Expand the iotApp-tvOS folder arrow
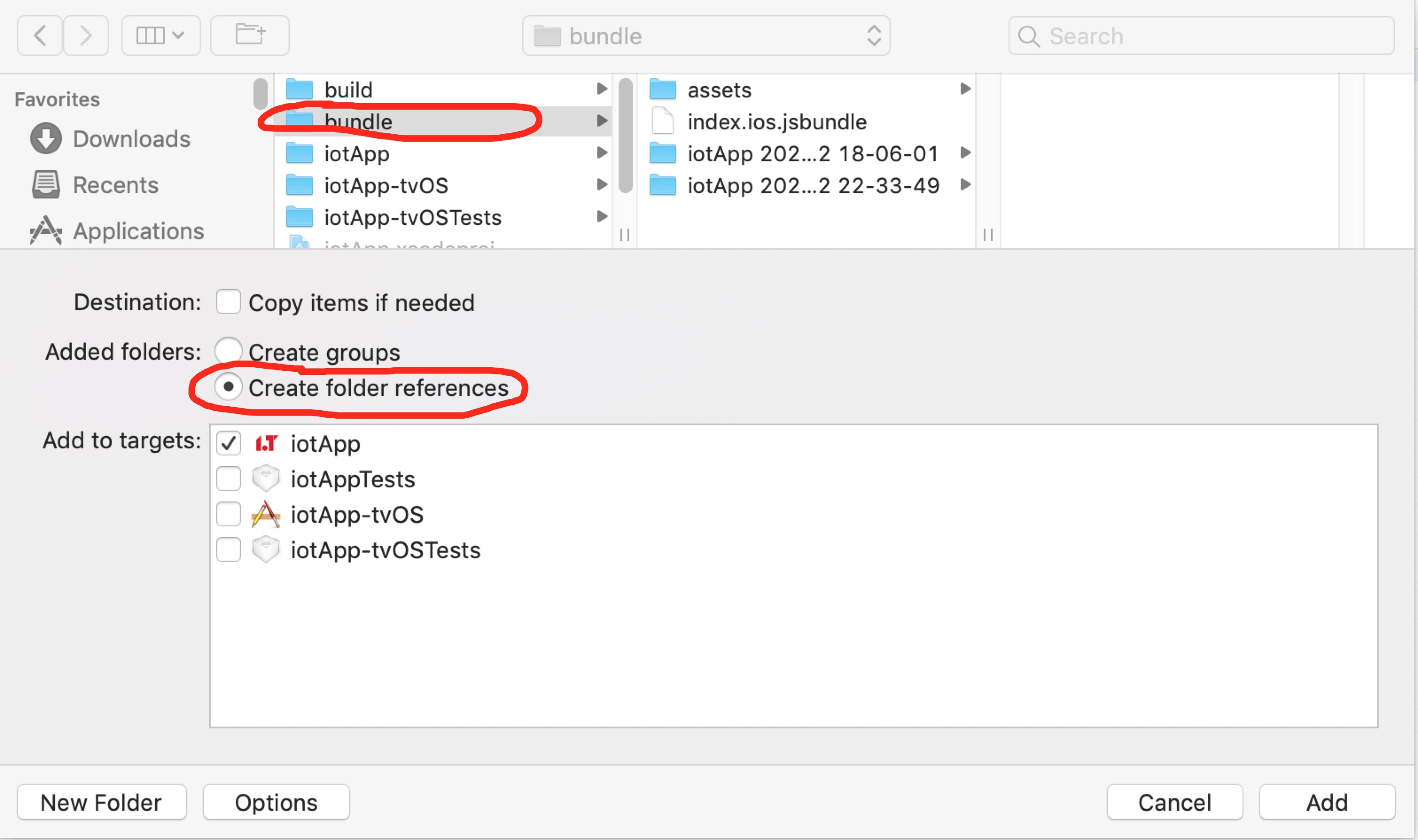1418x840 pixels. tap(602, 185)
